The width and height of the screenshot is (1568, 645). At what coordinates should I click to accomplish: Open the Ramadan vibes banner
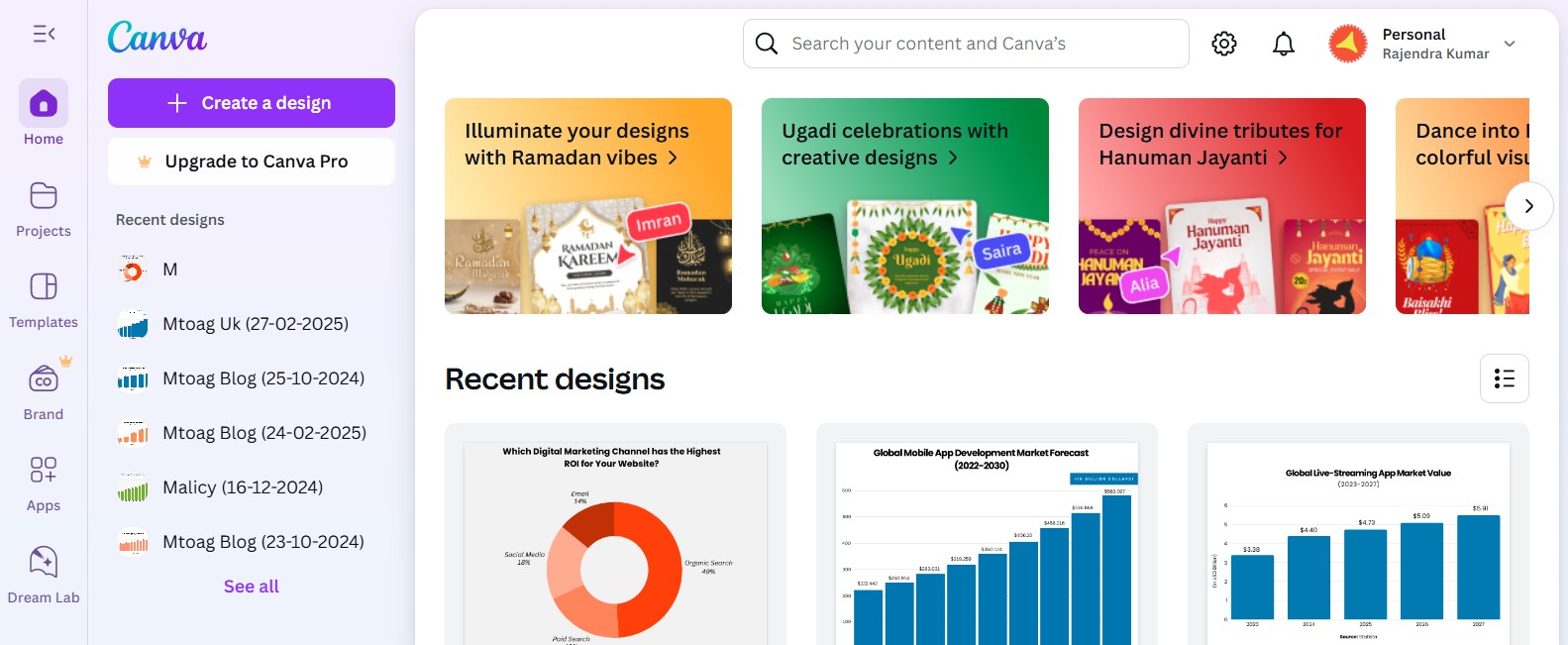click(588, 206)
